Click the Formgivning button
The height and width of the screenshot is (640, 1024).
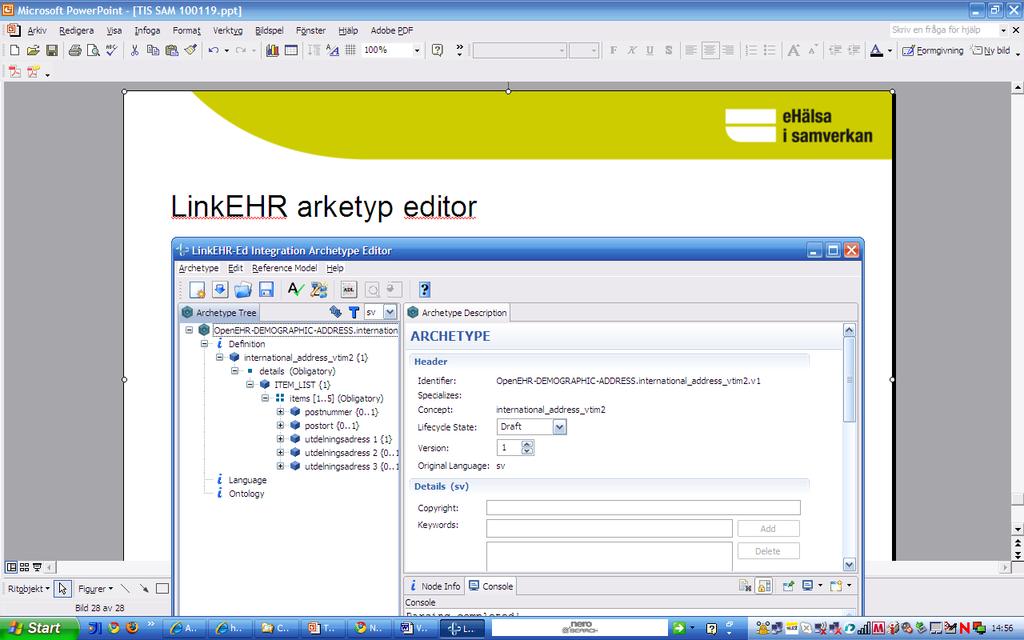[x=933, y=50]
